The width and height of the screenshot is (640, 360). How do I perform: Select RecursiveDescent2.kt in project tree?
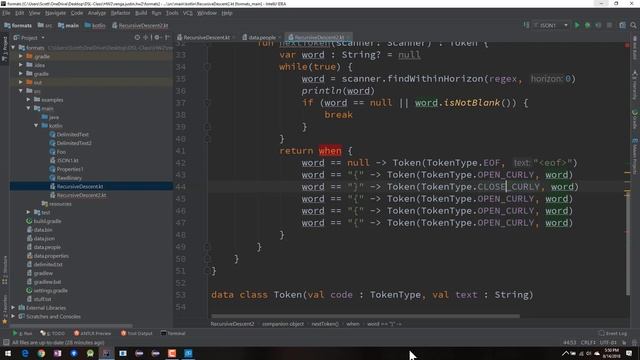[81, 195]
